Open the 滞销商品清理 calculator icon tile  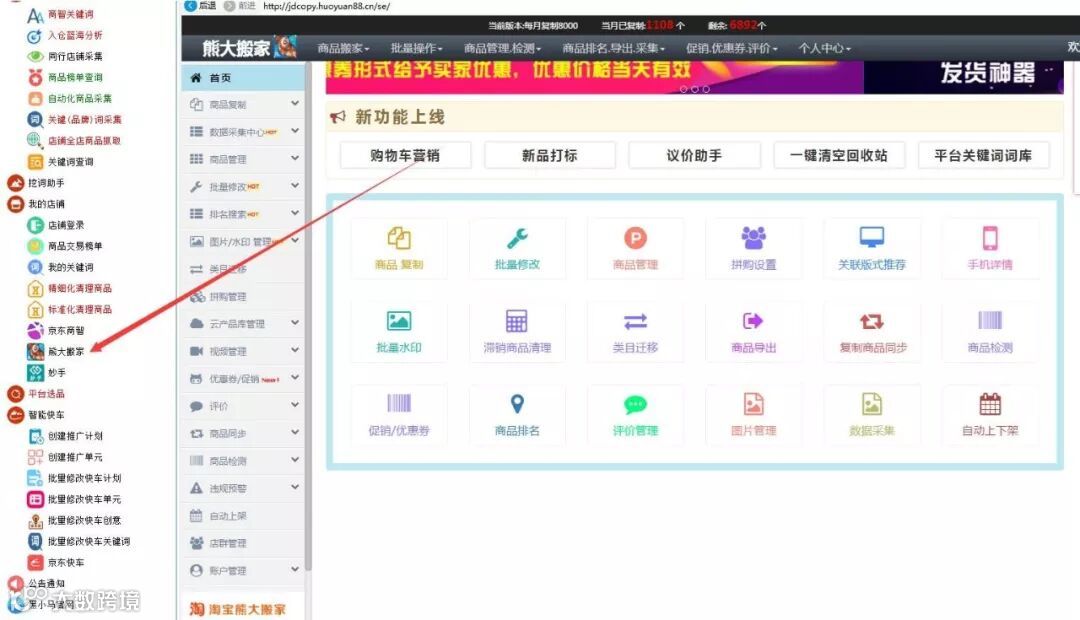[x=517, y=331]
